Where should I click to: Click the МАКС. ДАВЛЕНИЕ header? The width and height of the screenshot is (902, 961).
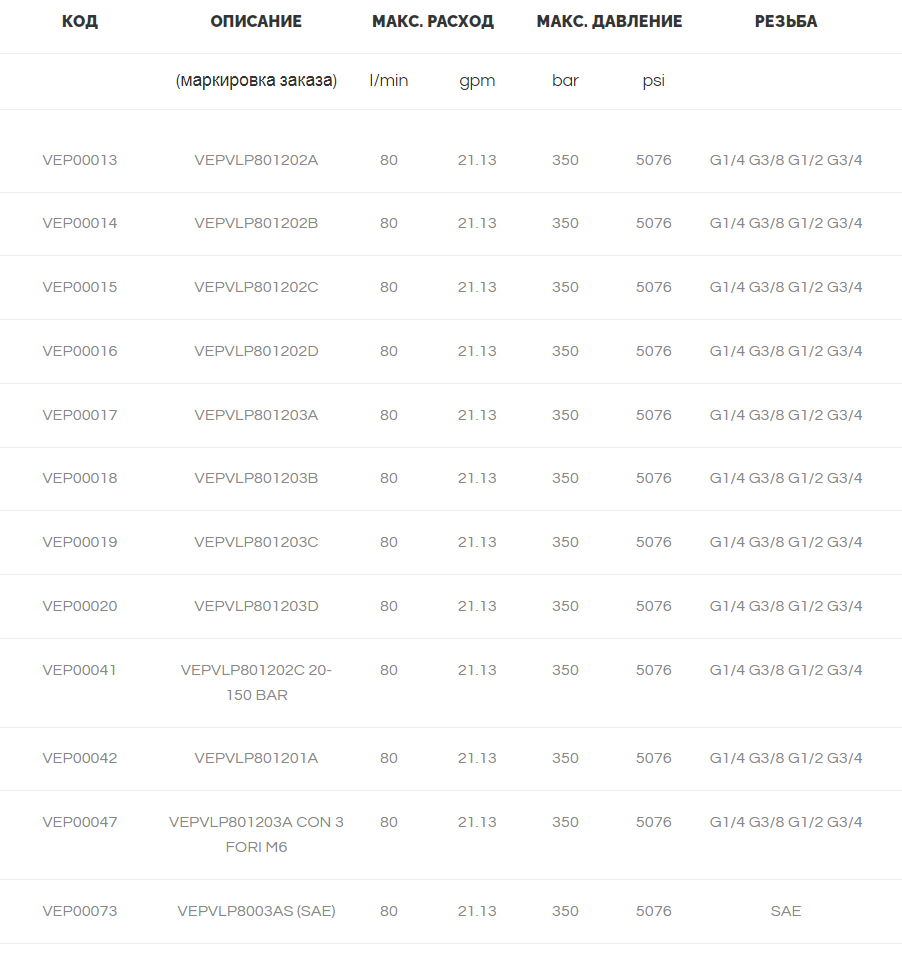[x=609, y=21]
